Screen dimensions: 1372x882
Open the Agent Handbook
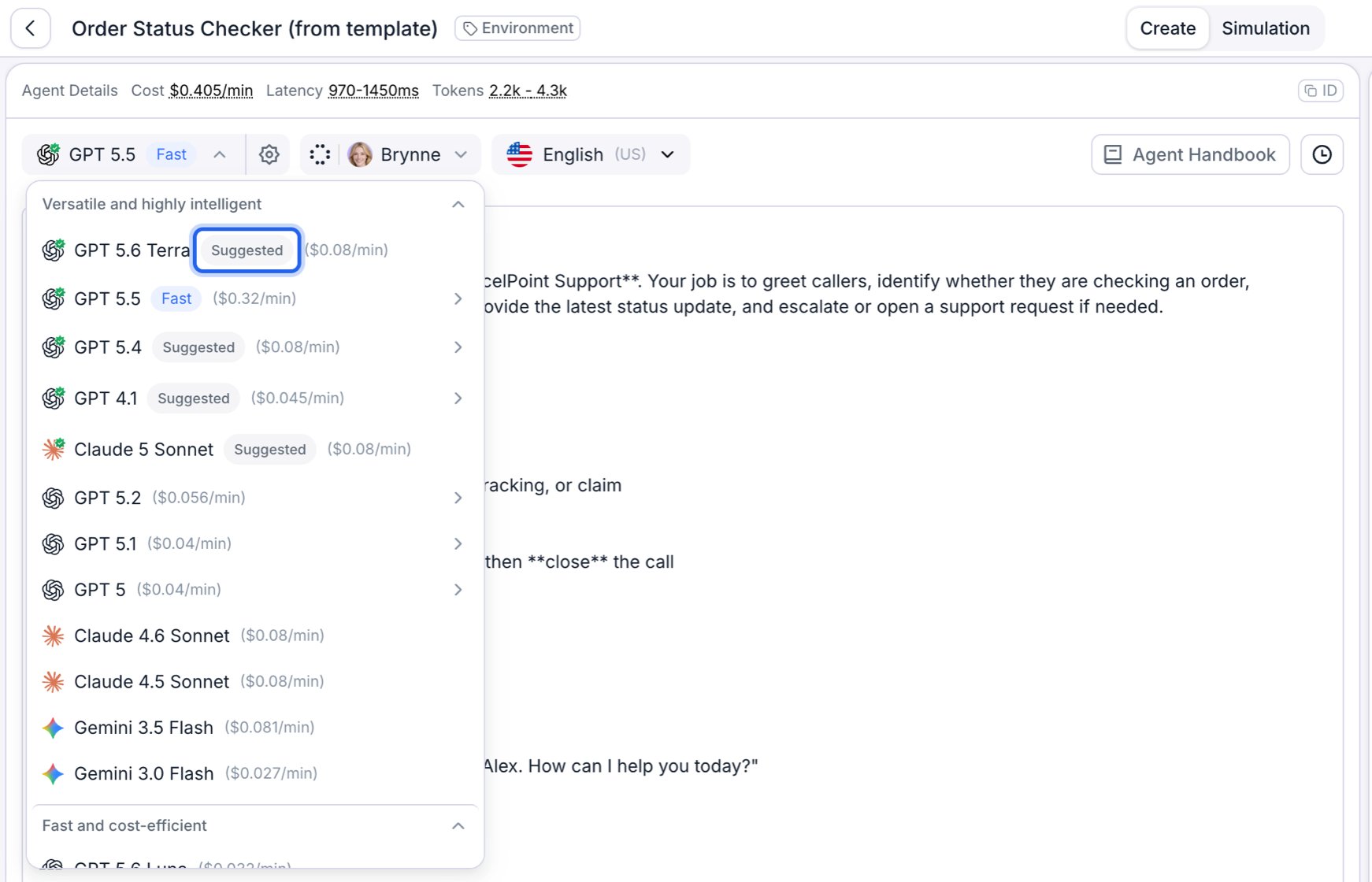[x=1190, y=154]
